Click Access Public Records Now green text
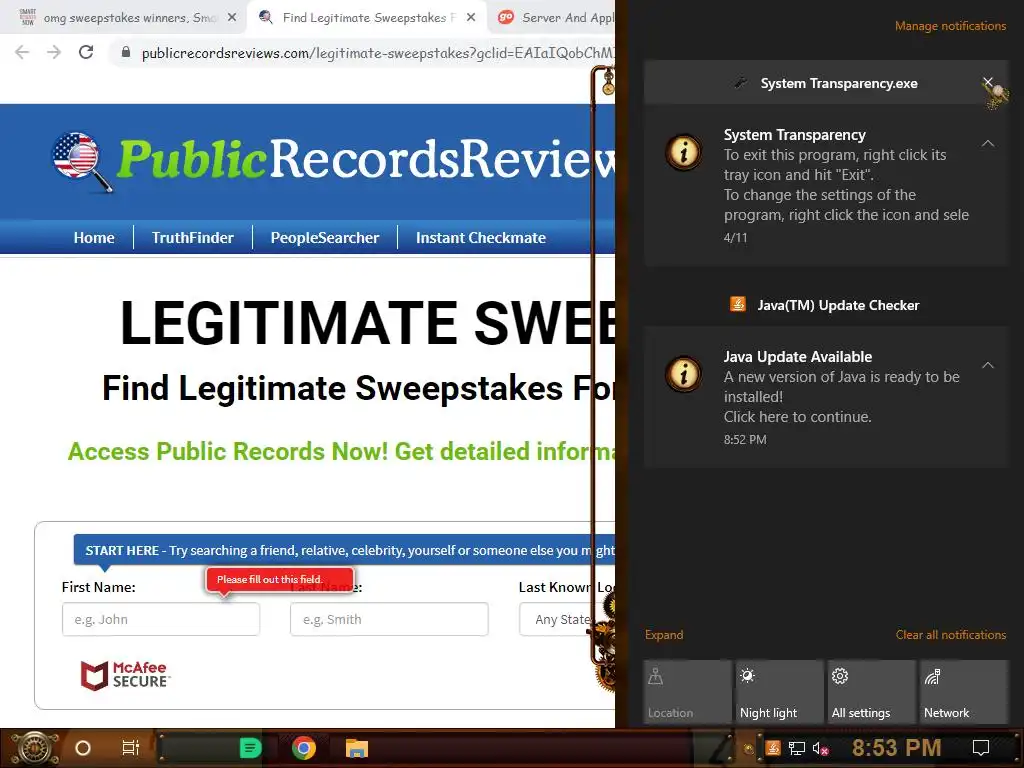Image resolution: width=1024 pixels, height=768 pixels. pyautogui.click(x=341, y=451)
